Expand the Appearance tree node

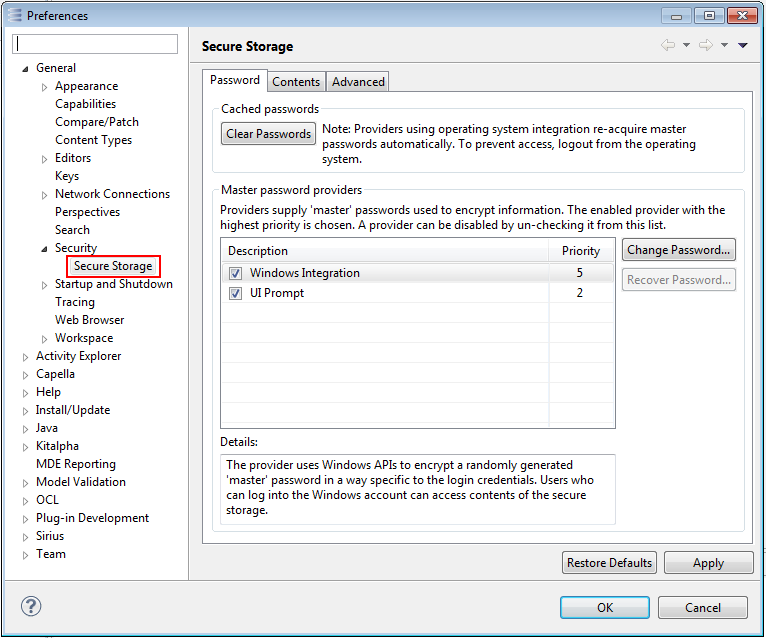coord(44,87)
